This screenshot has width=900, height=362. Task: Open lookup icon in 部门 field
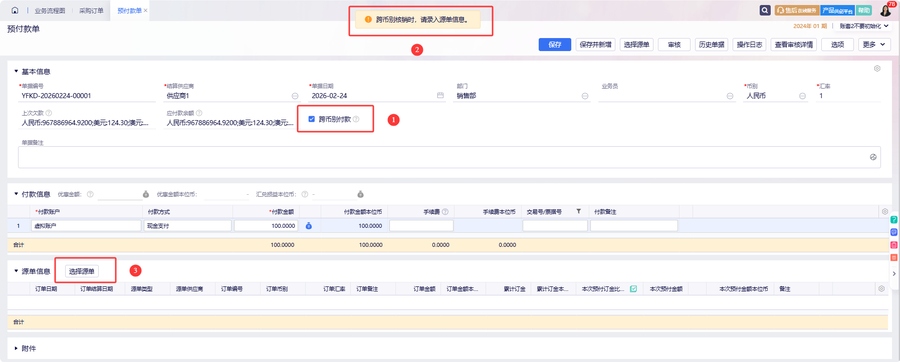[585, 96]
